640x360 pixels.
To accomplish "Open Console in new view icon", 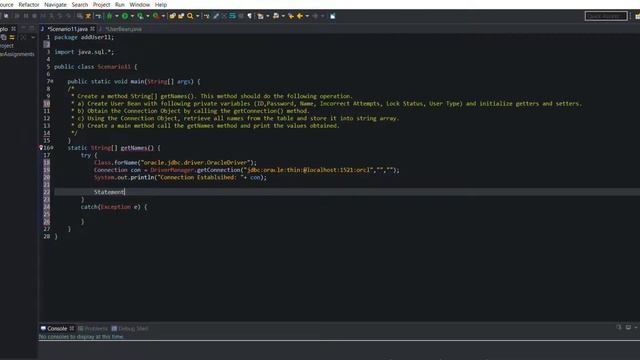I will [619, 327].
